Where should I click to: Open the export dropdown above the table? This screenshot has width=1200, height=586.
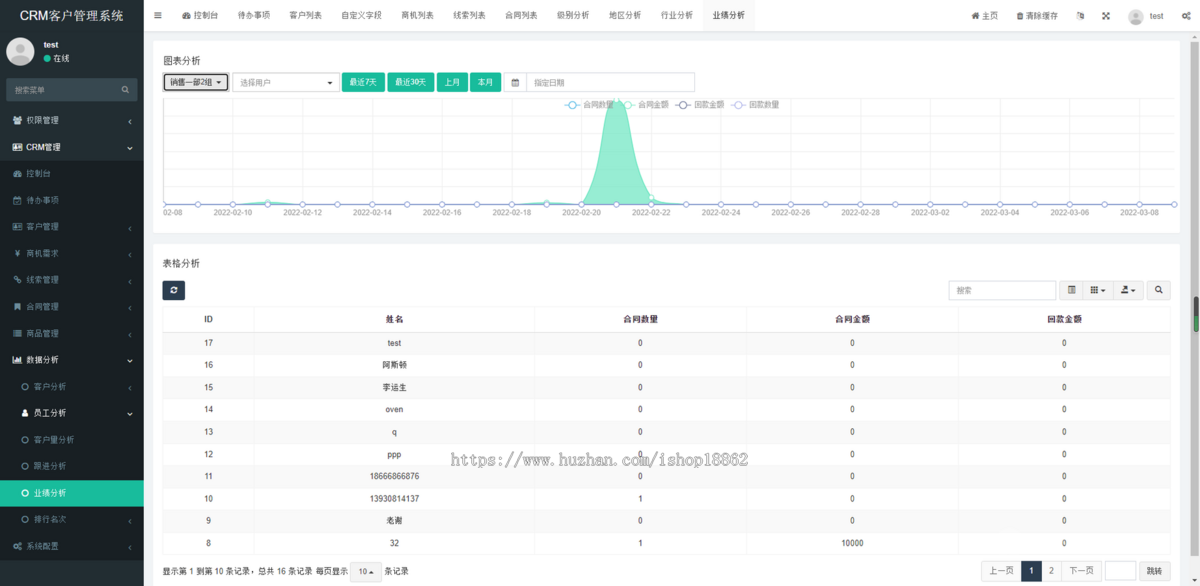(1127, 290)
